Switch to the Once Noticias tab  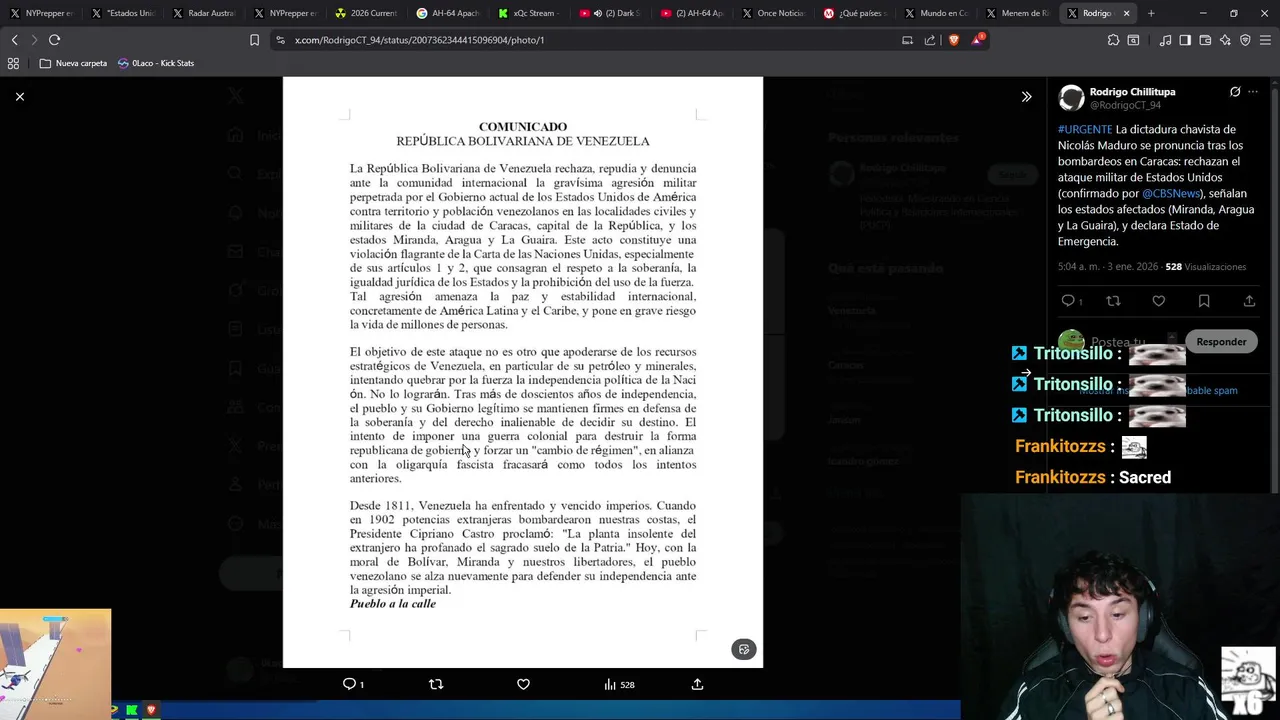pos(773,13)
